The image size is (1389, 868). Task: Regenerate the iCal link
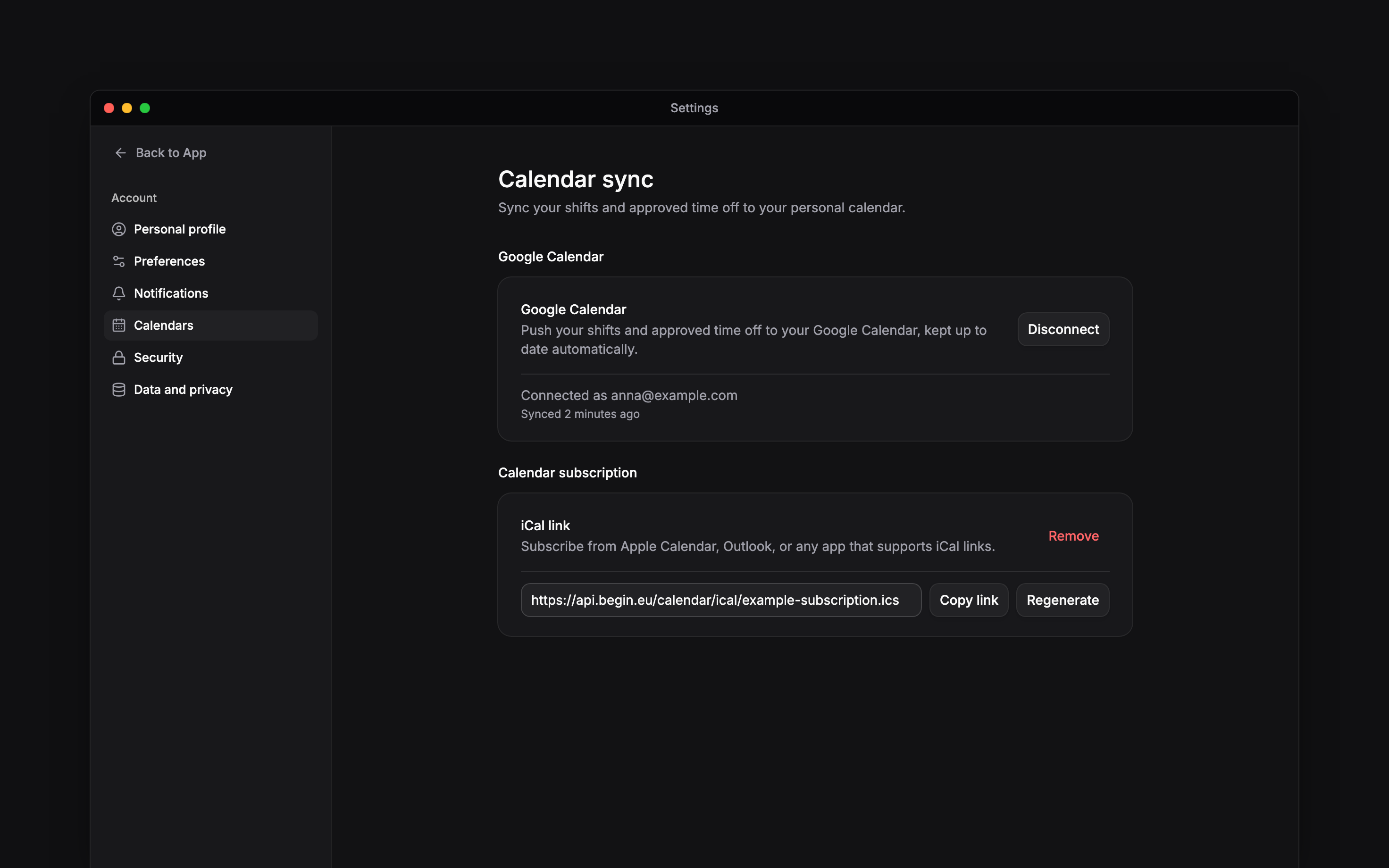pos(1063,600)
